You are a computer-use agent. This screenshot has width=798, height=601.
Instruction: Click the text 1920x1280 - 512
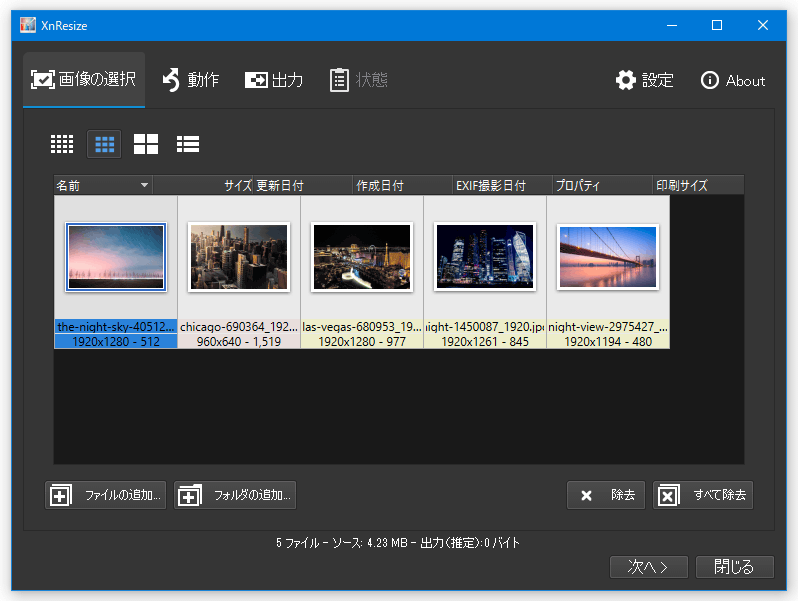pos(116,341)
